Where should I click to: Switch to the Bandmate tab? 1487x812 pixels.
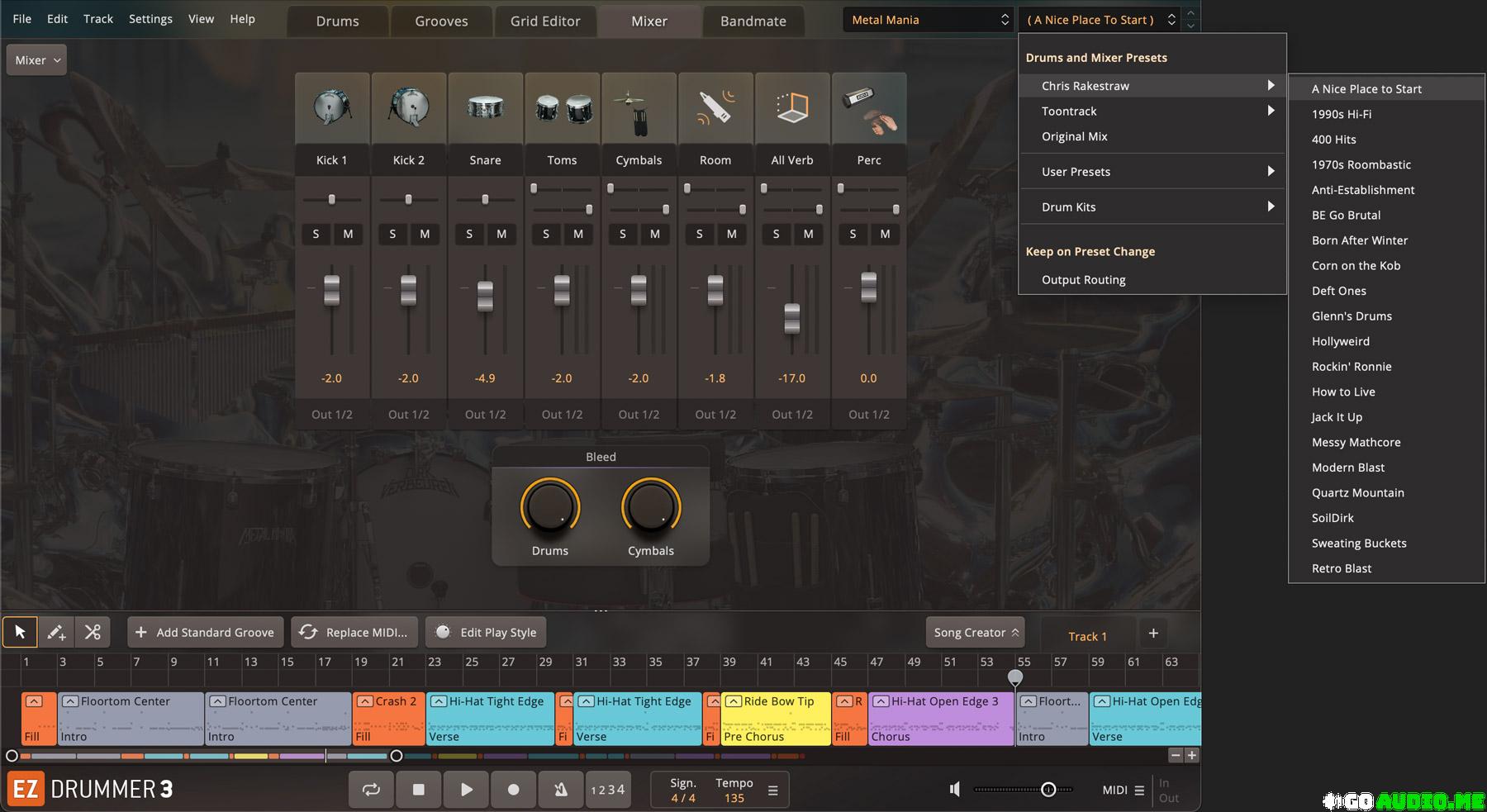pos(753,21)
